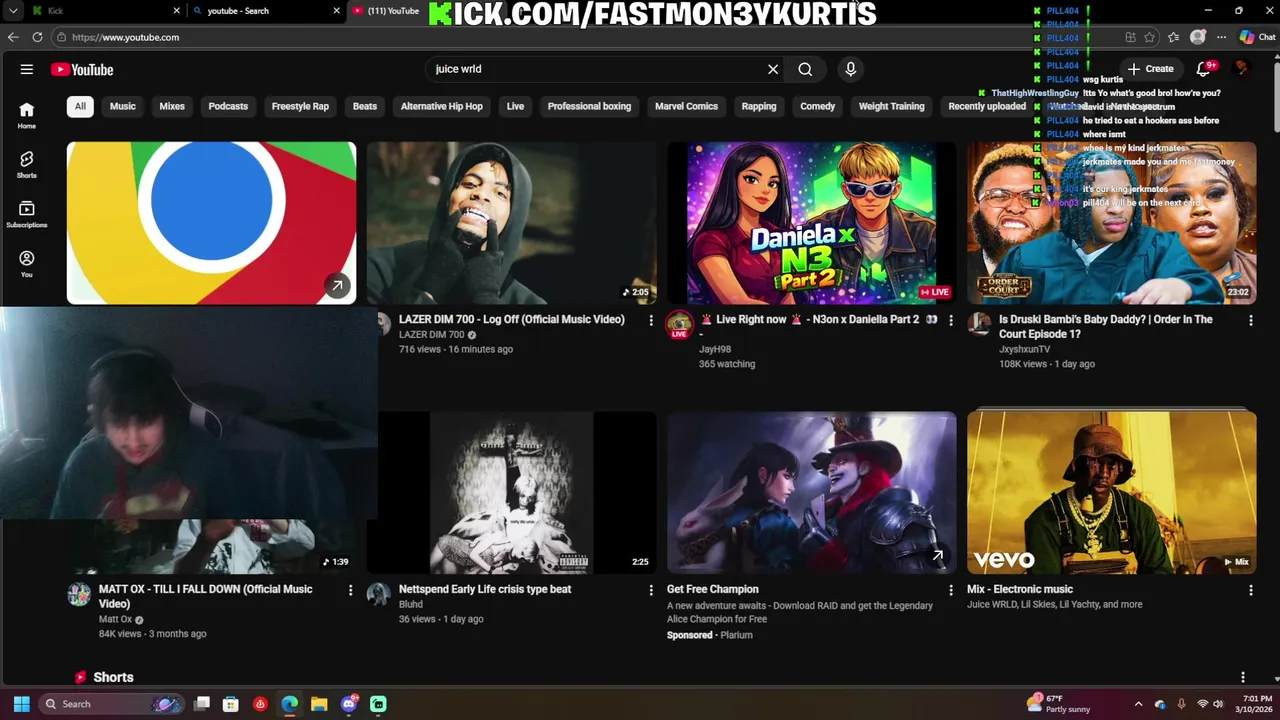Select the Weight Training chip
This screenshot has width=1280, height=720.
[x=891, y=106]
